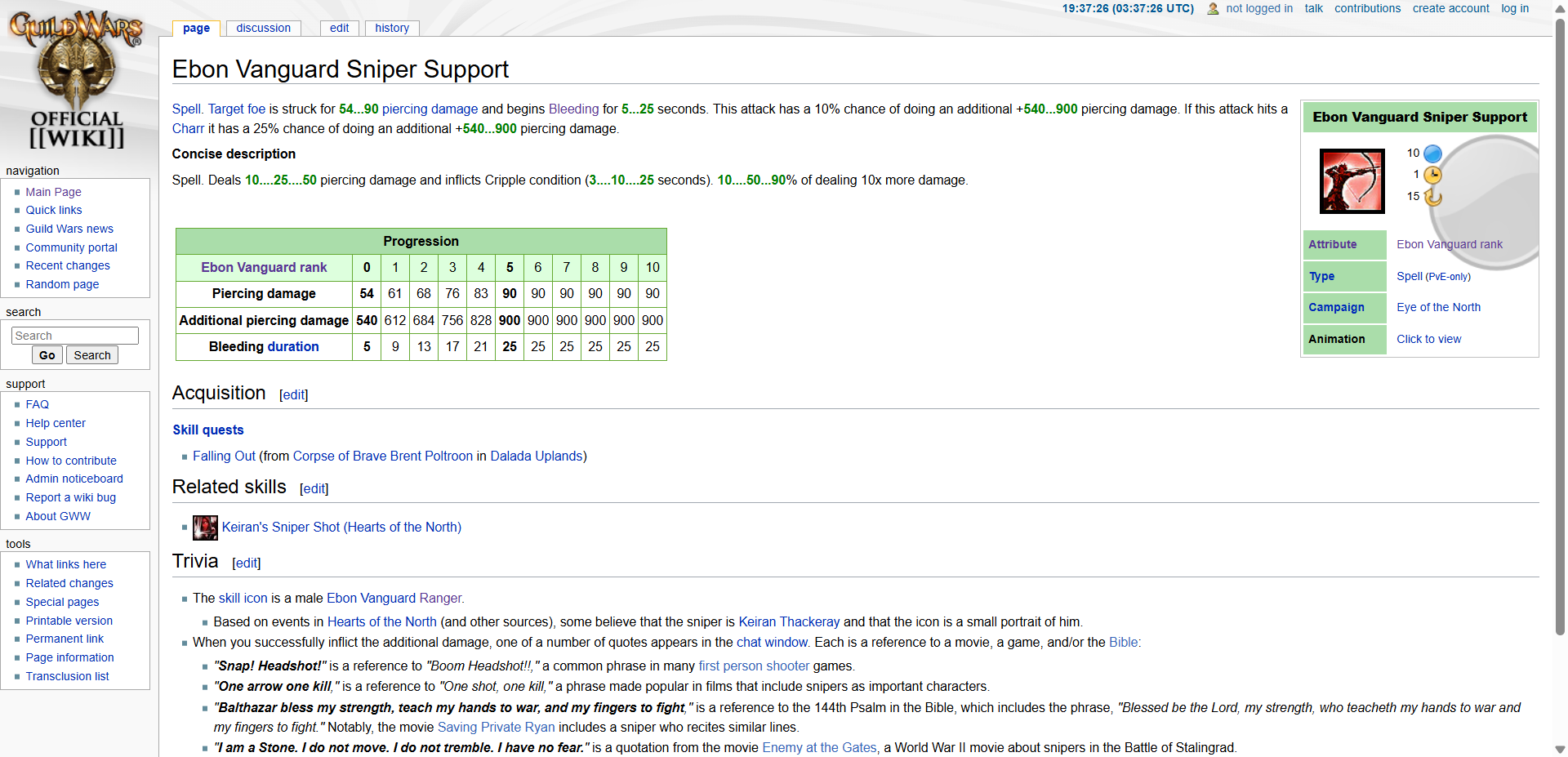Open the history tab

[x=392, y=28]
